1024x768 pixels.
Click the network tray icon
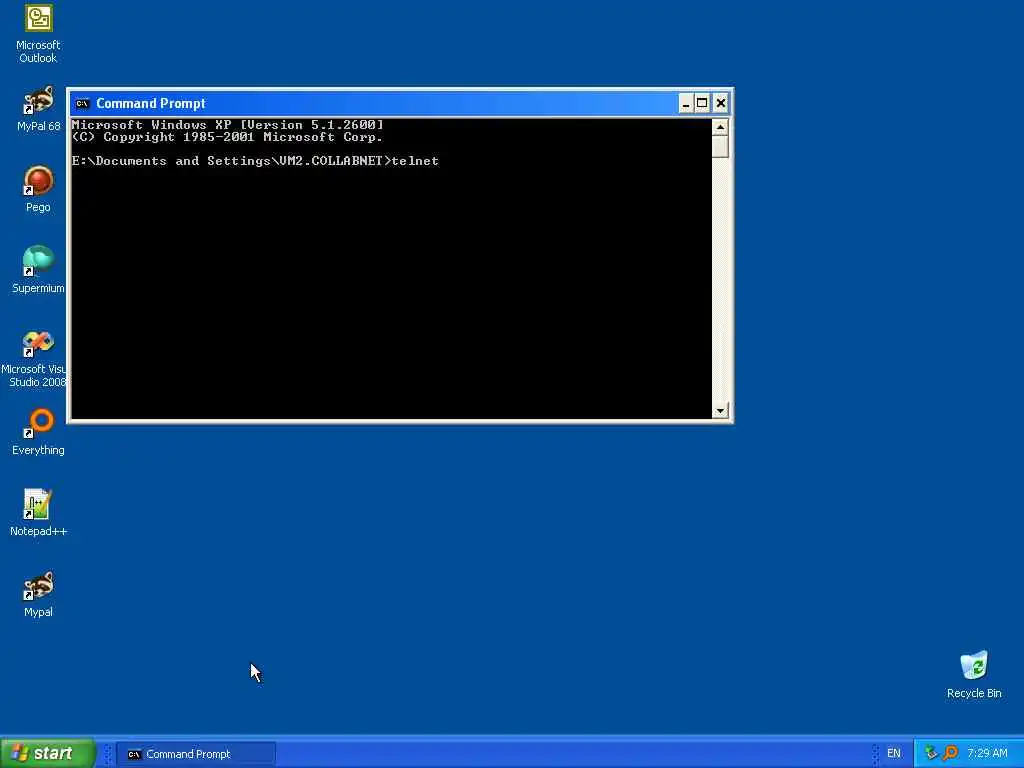(x=931, y=753)
